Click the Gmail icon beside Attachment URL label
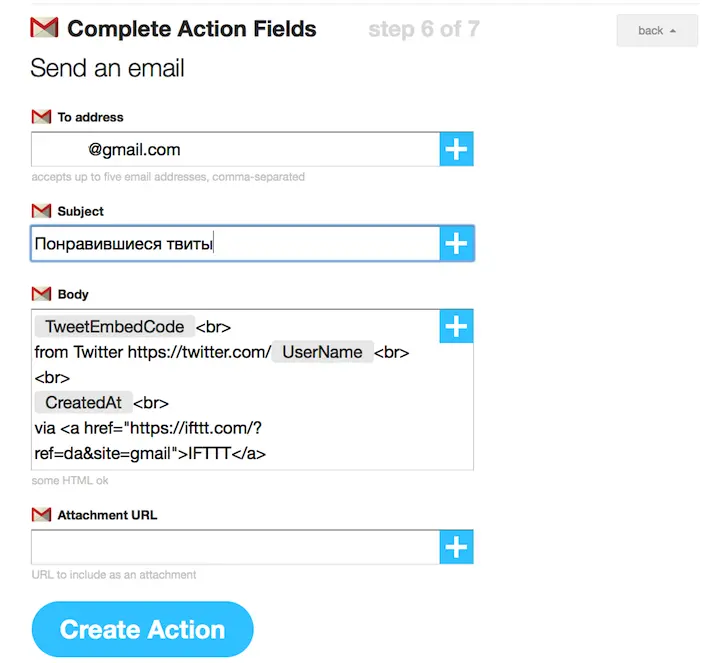Image resolution: width=720 pixels, height=663 pixels. pyautogui.click(x=41, y=515)
